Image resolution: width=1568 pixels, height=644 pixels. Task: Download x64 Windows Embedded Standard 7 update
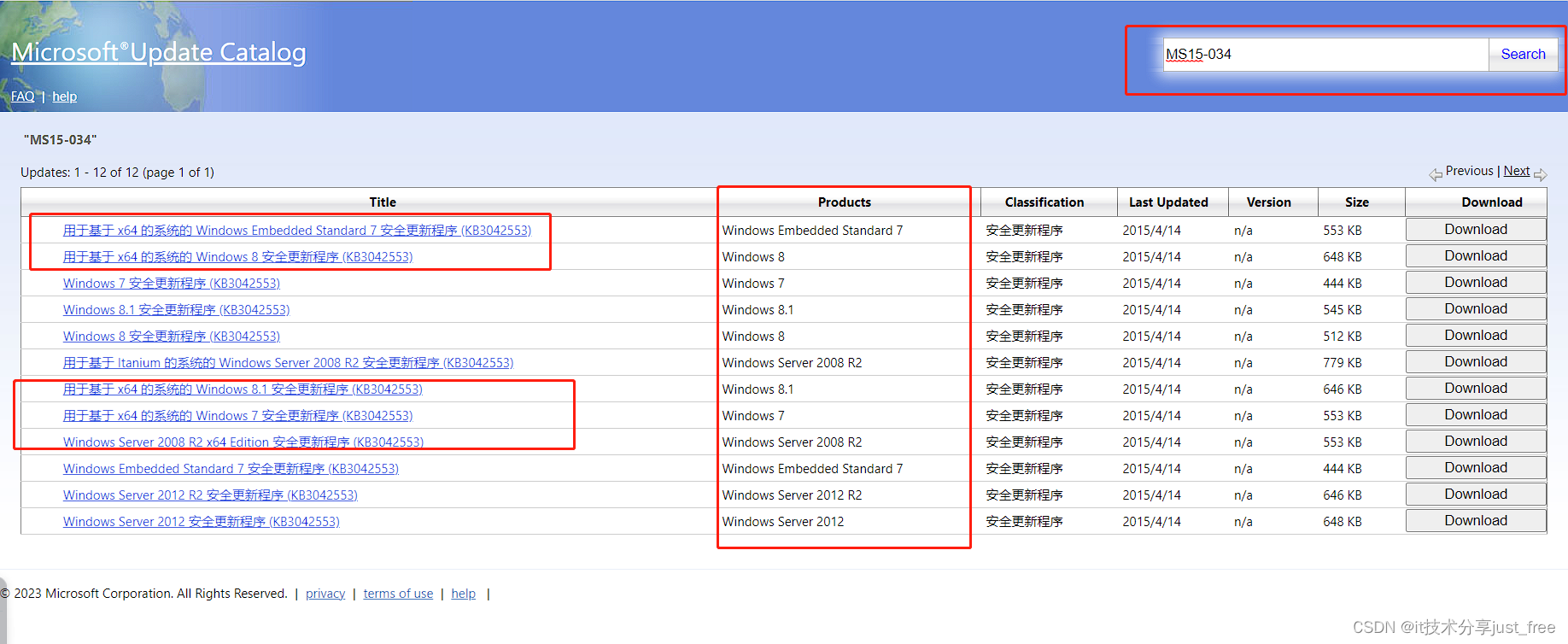click(x=1476, y=230)
